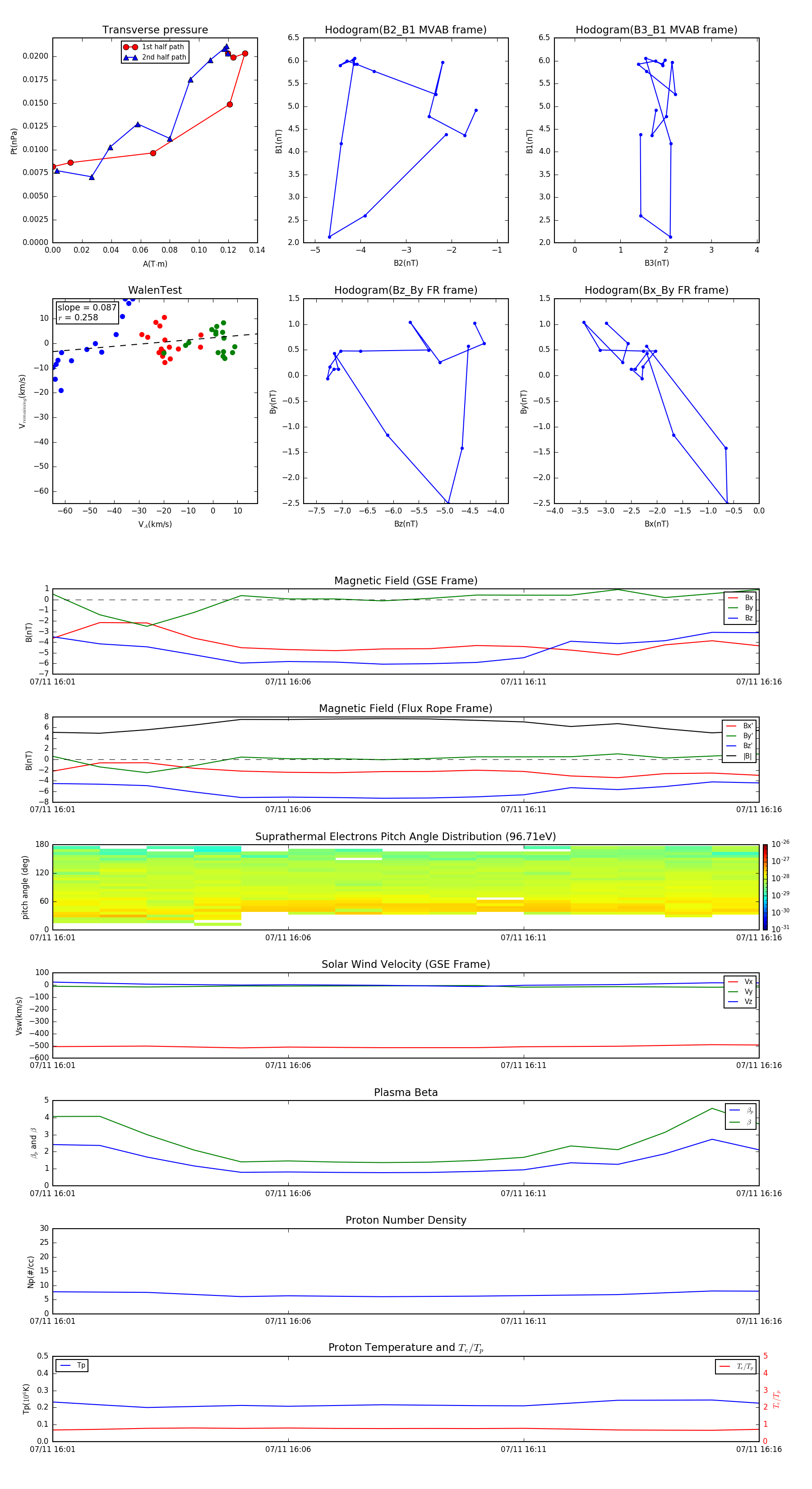Click the 'r = 0.258' annotation
Image resolution: width=812 pixels, height=1489 pixels.
pos(78,317)
